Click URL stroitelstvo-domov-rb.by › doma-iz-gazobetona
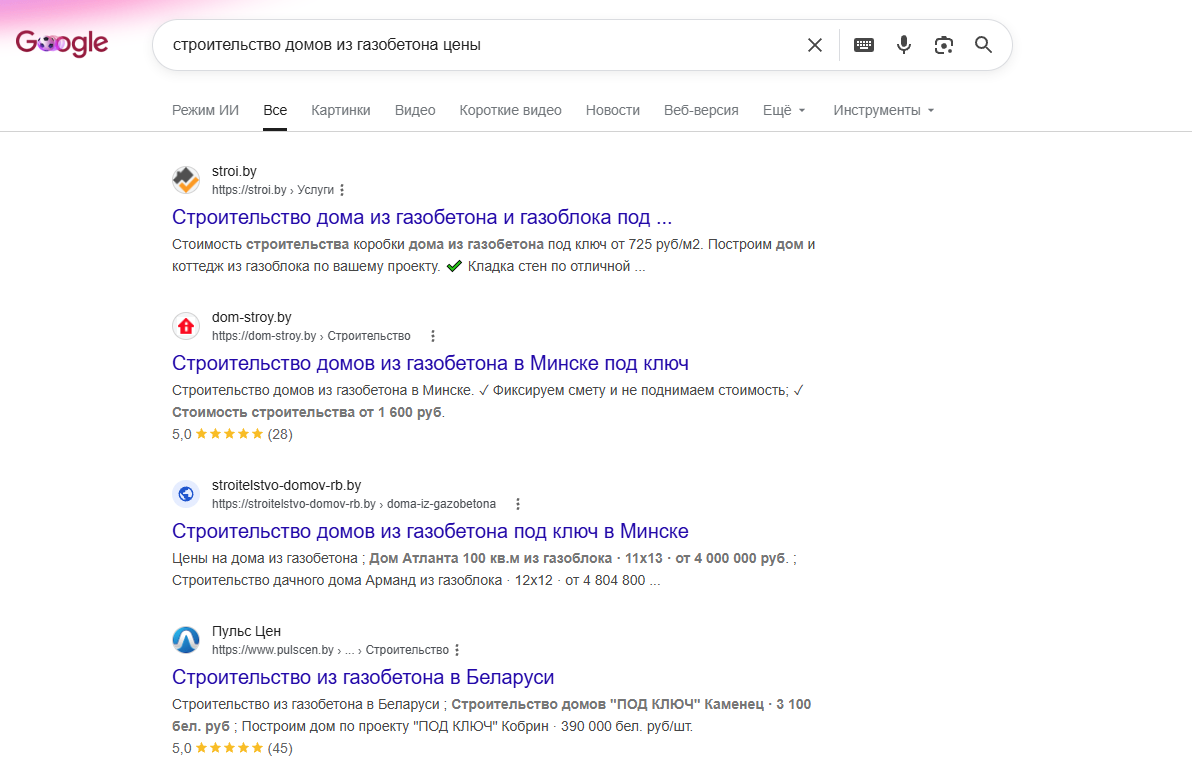 [x=353, y=504]
